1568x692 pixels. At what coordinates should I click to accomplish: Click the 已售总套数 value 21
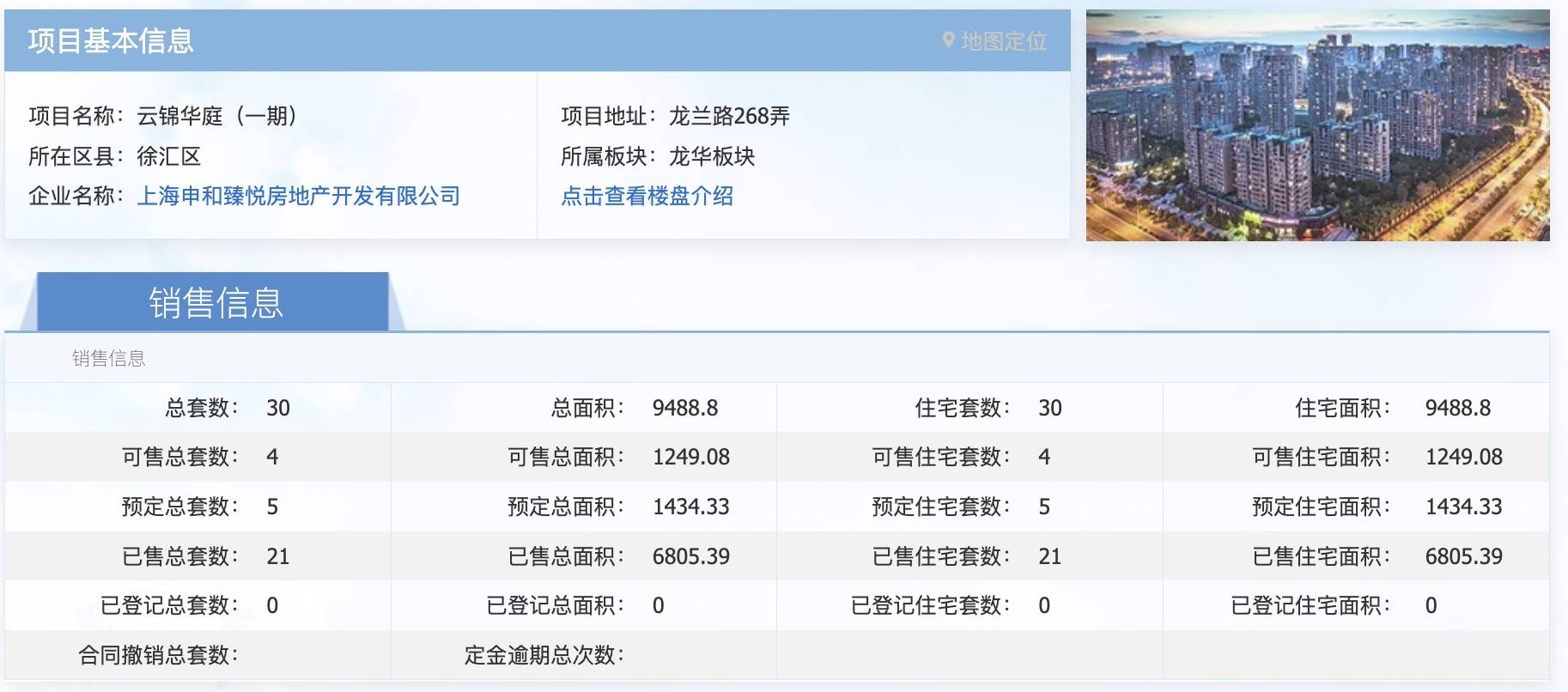pos(278,556)
